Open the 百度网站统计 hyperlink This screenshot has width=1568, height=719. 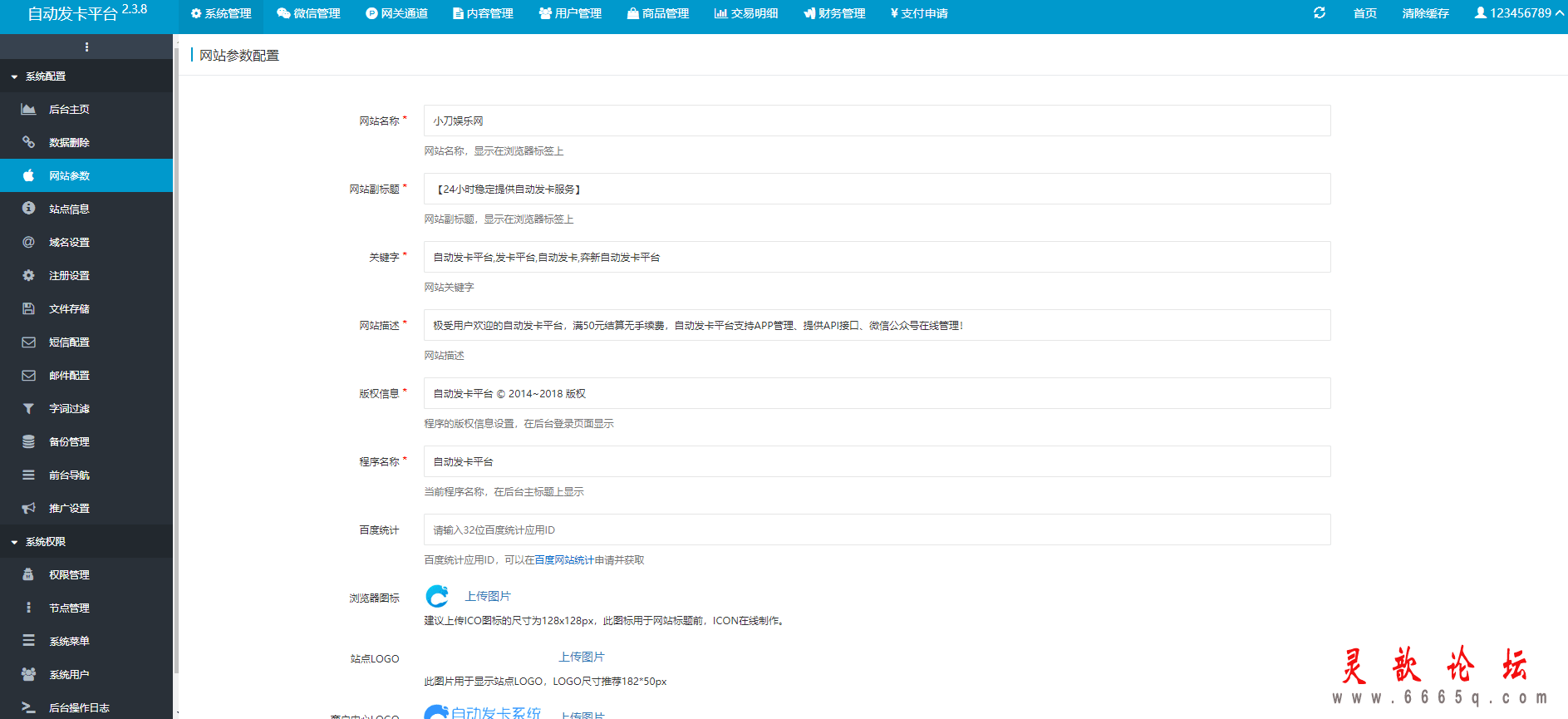pyautogui.click(x=564, y=560)
